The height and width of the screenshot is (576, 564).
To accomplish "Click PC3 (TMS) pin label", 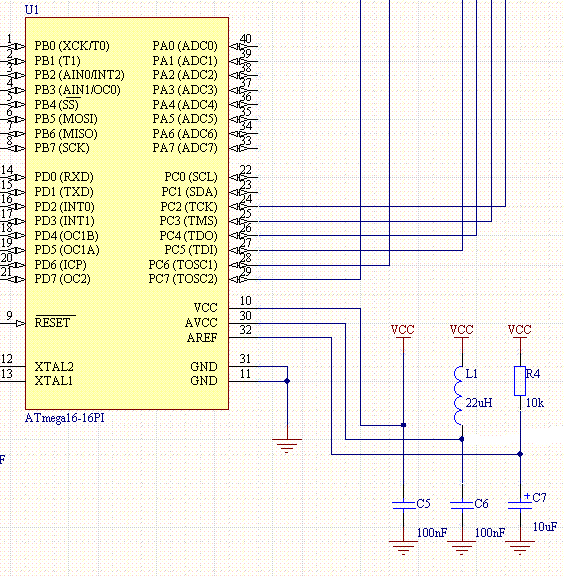I will 188,221.
